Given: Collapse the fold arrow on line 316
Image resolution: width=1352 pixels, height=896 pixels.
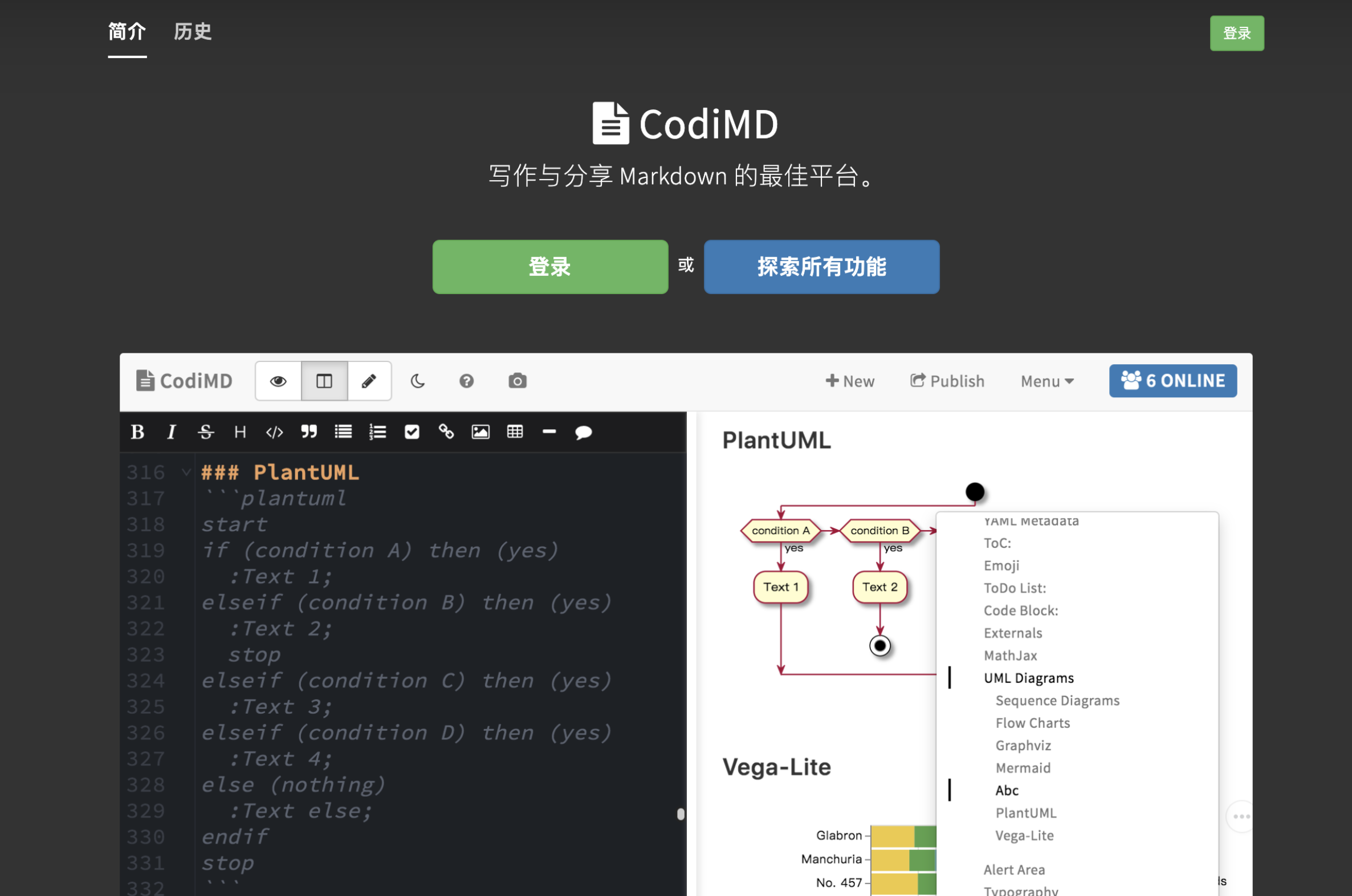Looking at the screenshot, I should coord(186,472).
